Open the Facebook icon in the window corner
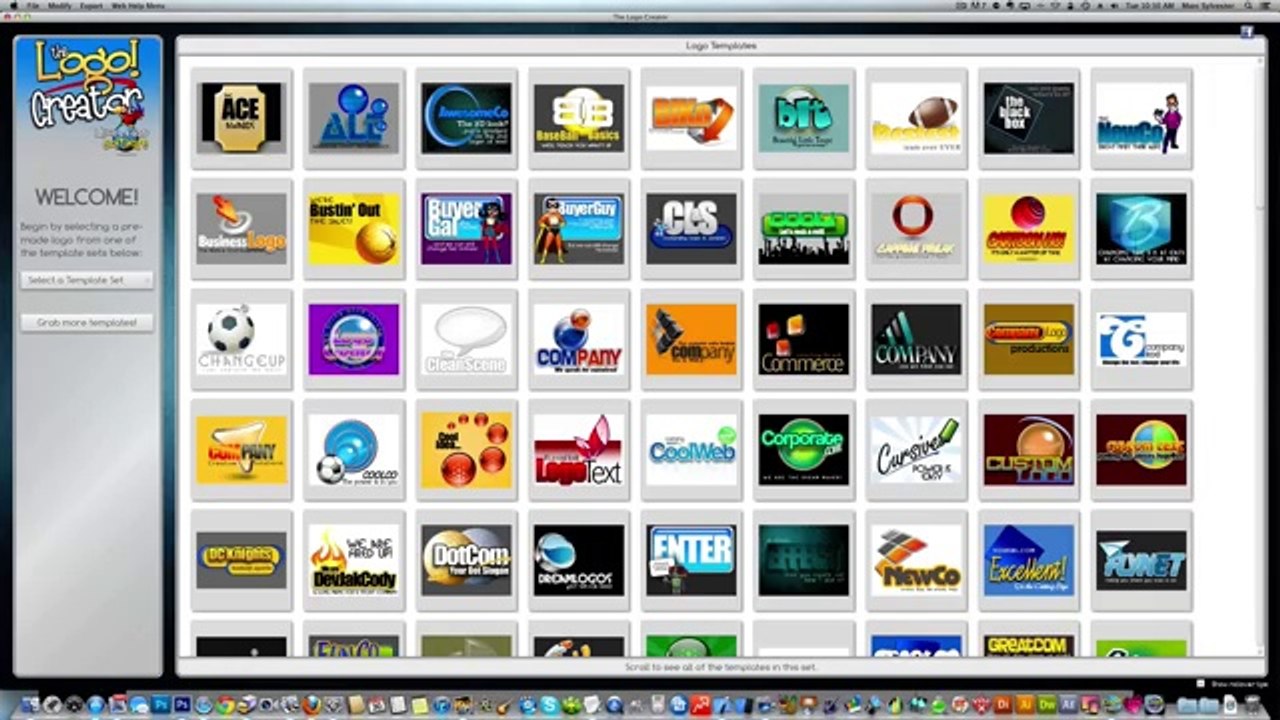The height and width of the screenshot is (720, 1280). [1247, 32]
